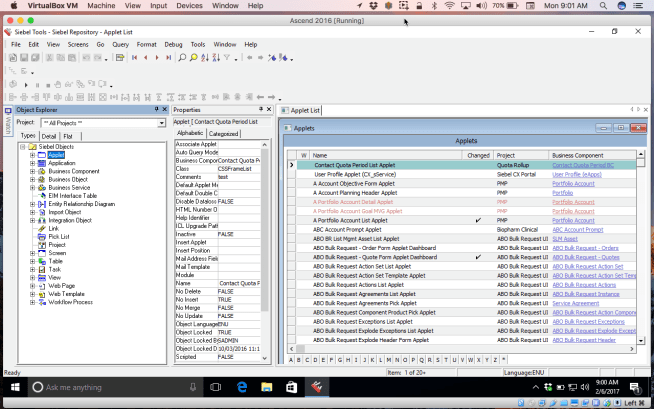The image size is (654, 409).
Task: Click the debug Start play icon
Action: (26, 85)
